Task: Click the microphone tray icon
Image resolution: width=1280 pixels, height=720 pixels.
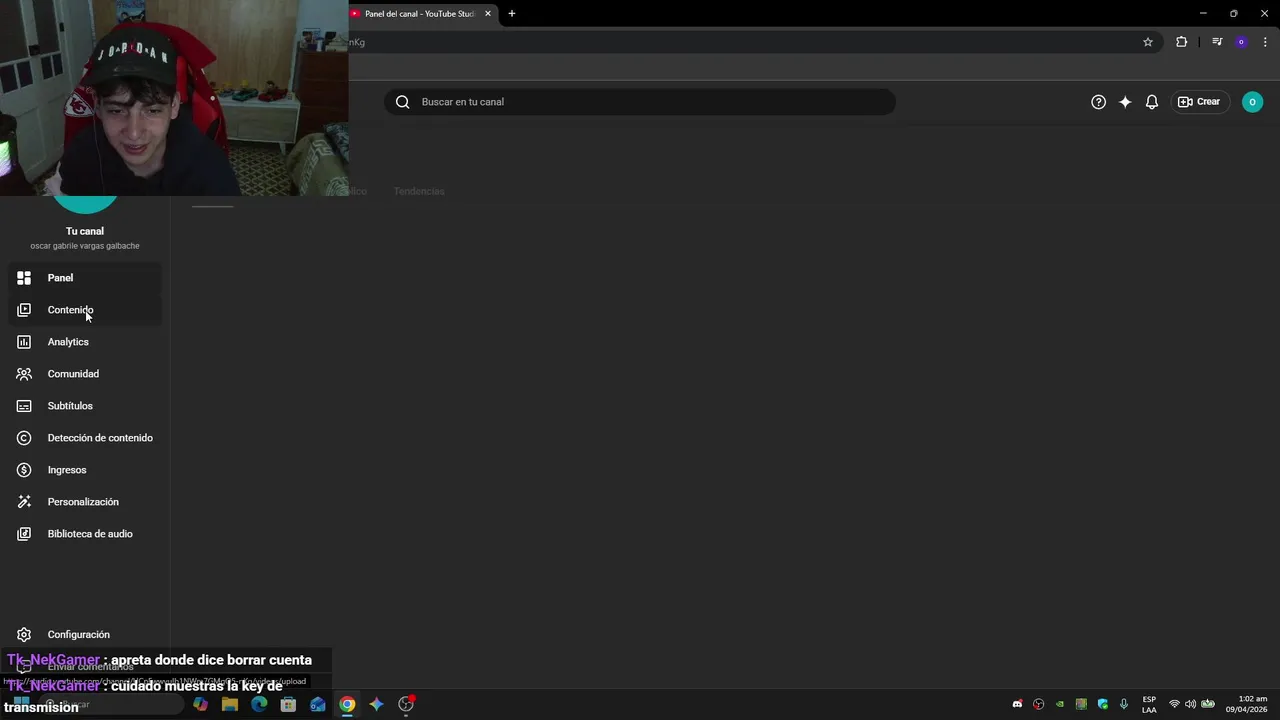Action: pyautogui.click(x=1124, y=704)
